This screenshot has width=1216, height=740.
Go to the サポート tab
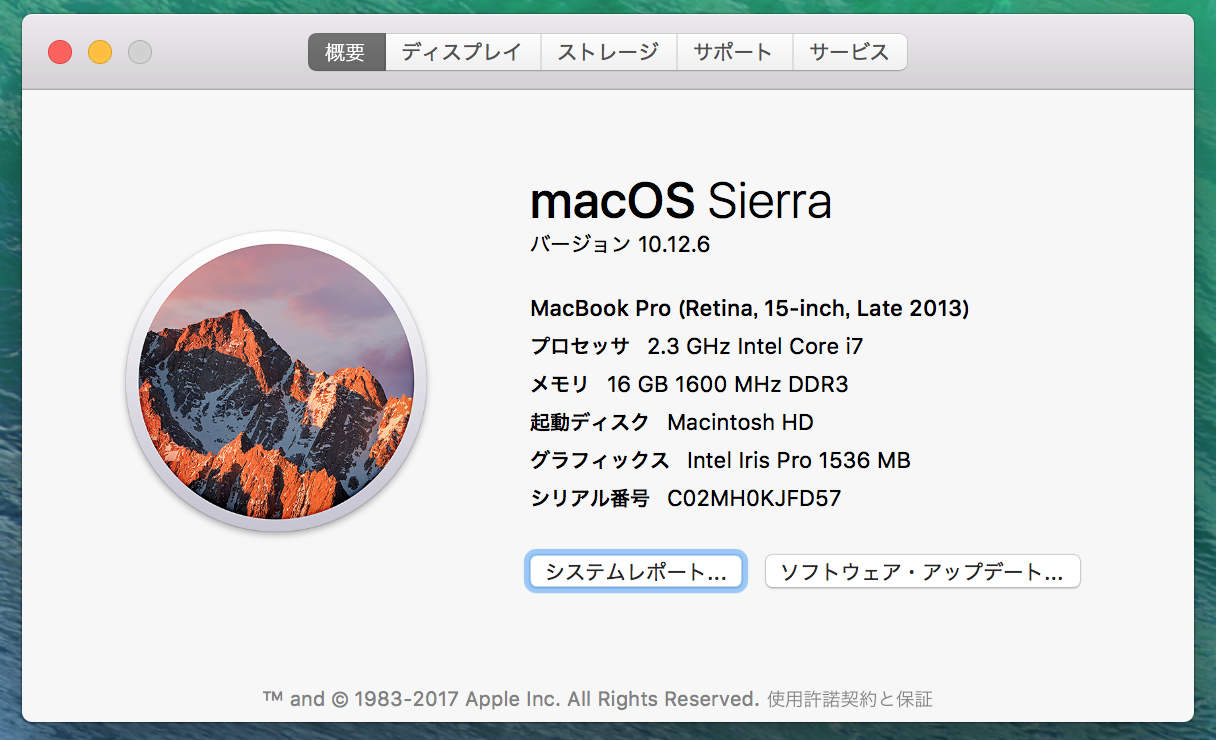tap(735, 52)
